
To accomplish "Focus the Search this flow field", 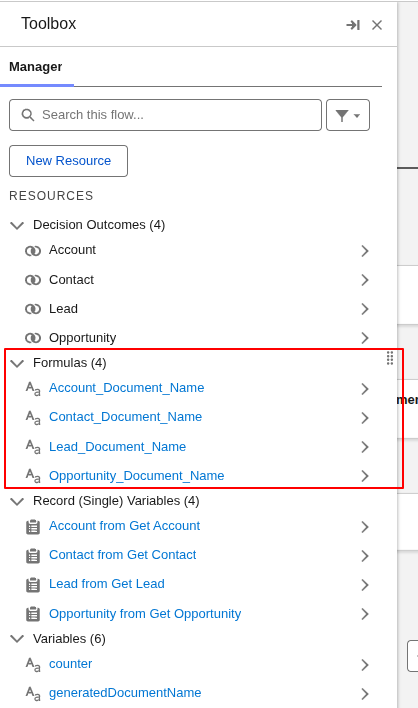I will [x=165, y=115].
